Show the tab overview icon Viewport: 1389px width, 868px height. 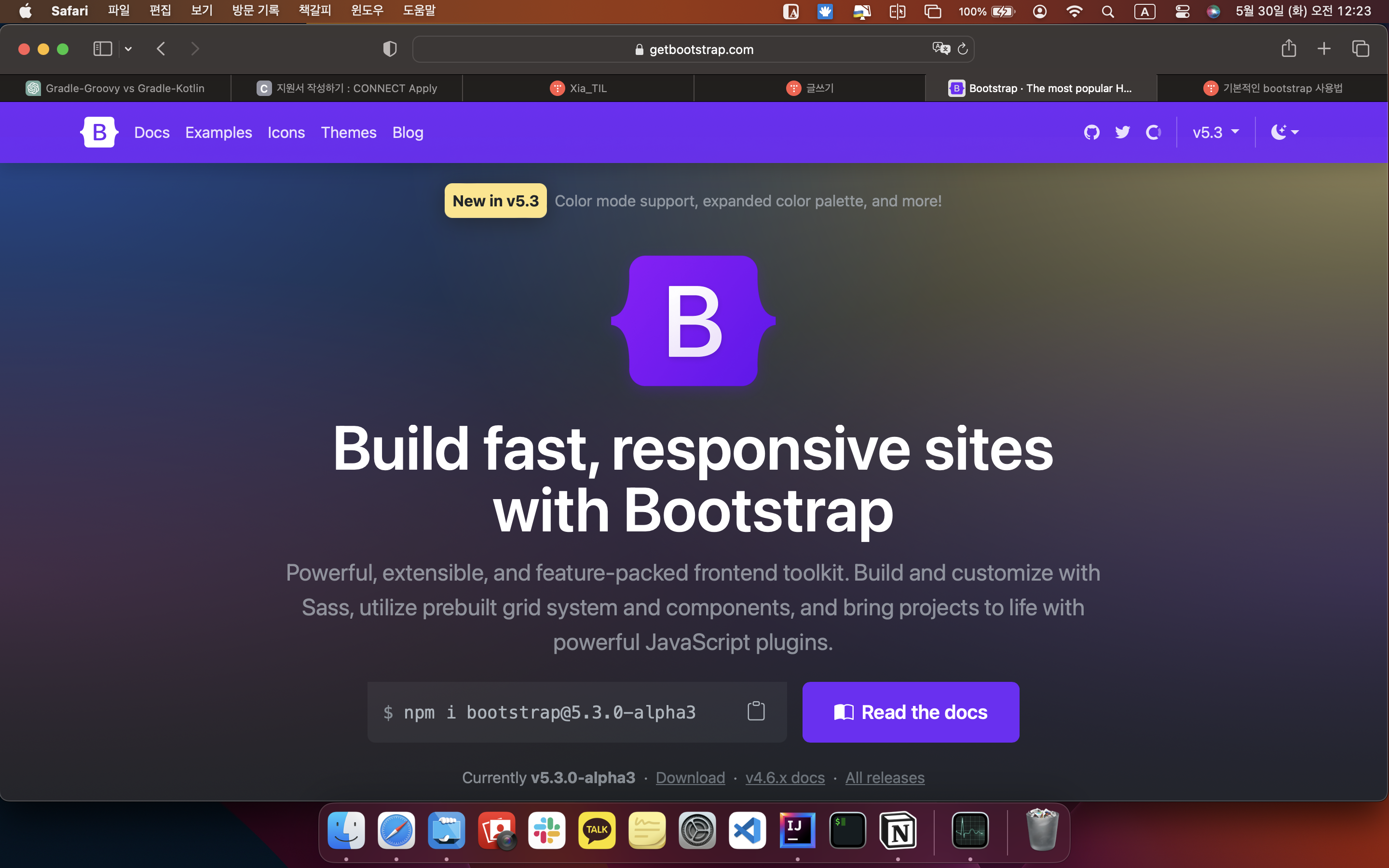(1360, 49)
